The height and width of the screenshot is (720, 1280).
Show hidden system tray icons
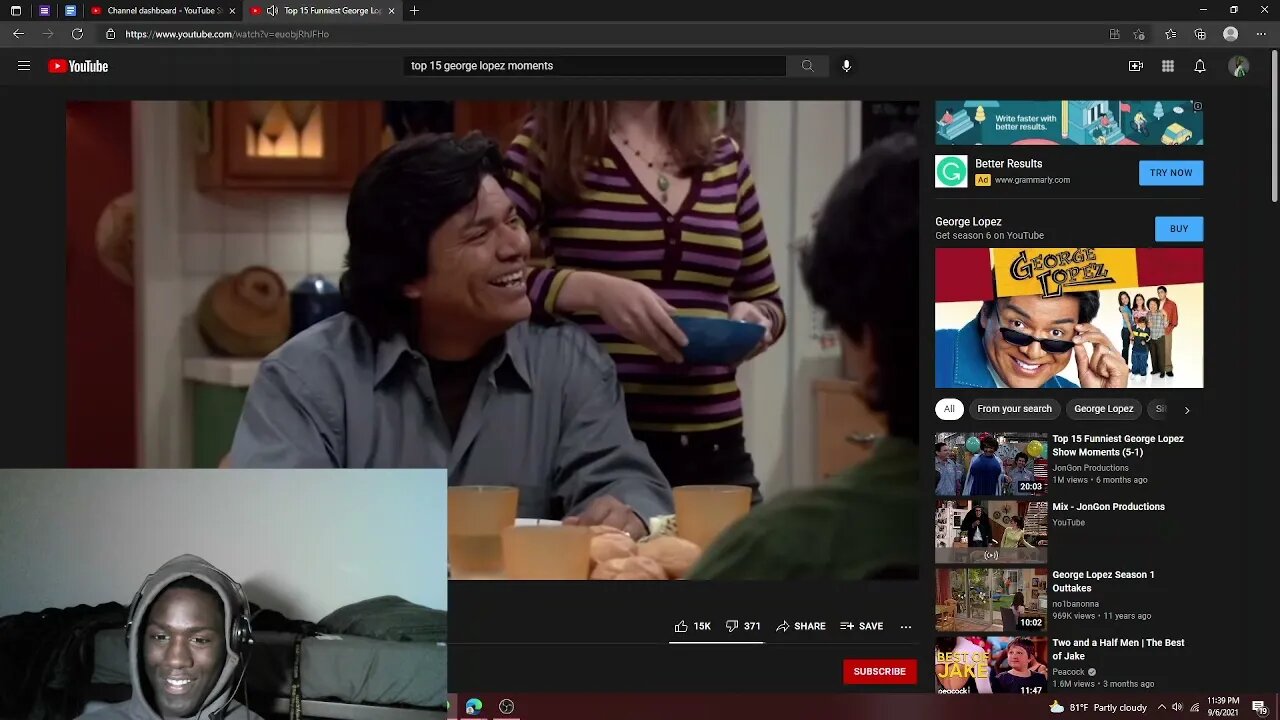pyautogui.click(x=1161, y=707)
